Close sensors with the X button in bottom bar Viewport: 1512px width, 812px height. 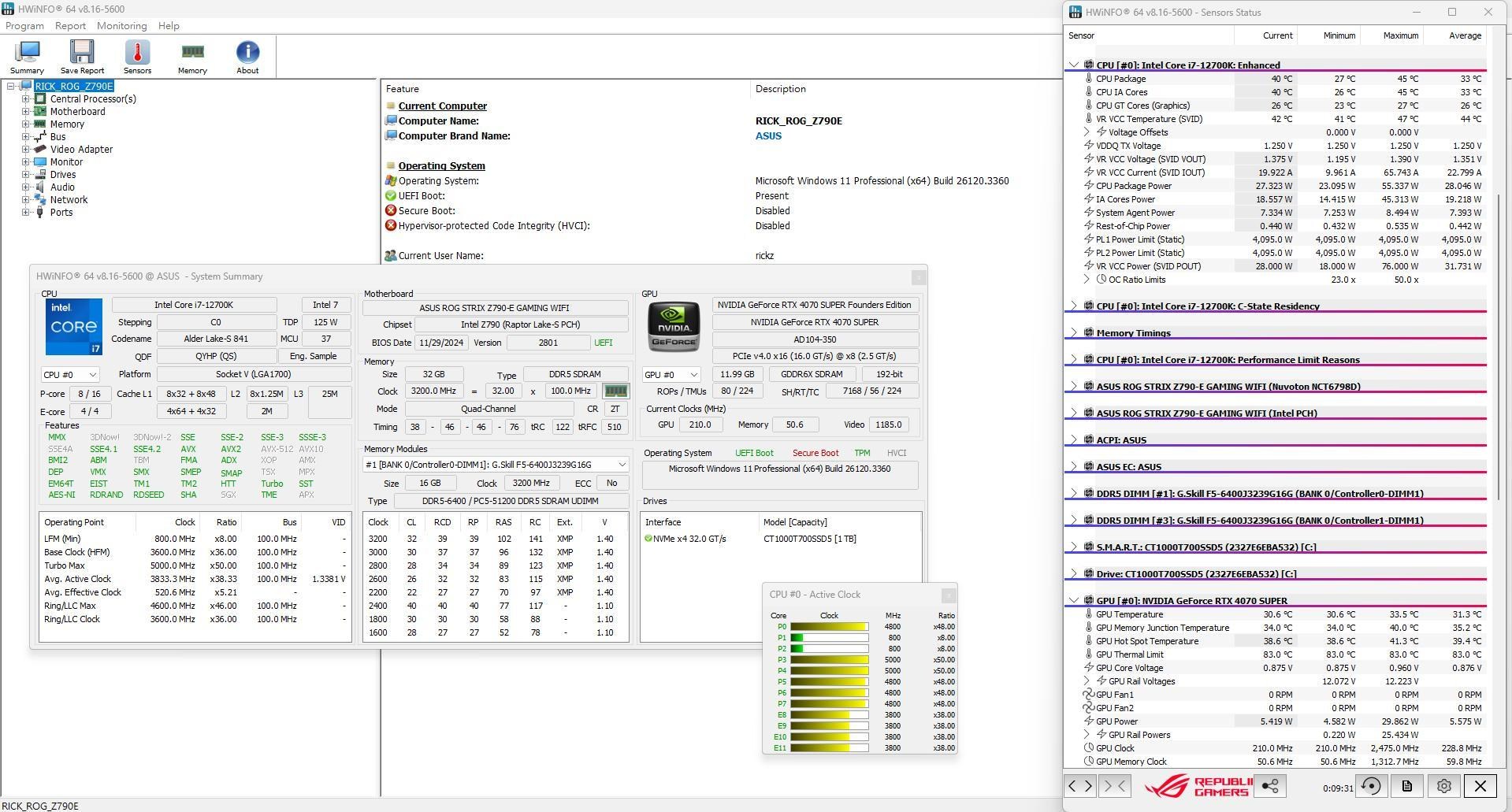click(1480, 786)
